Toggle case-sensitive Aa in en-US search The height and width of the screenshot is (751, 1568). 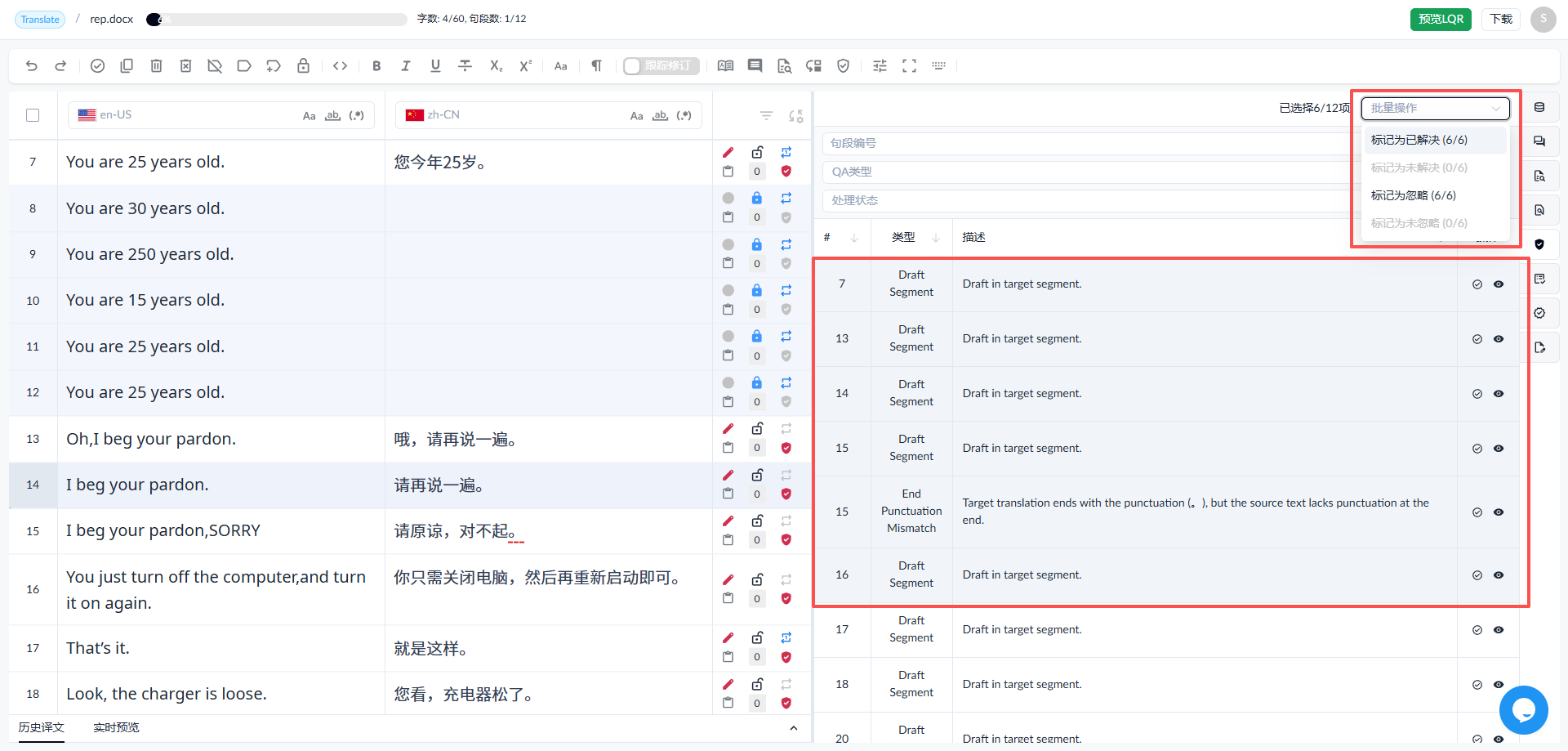click(309, 116)
